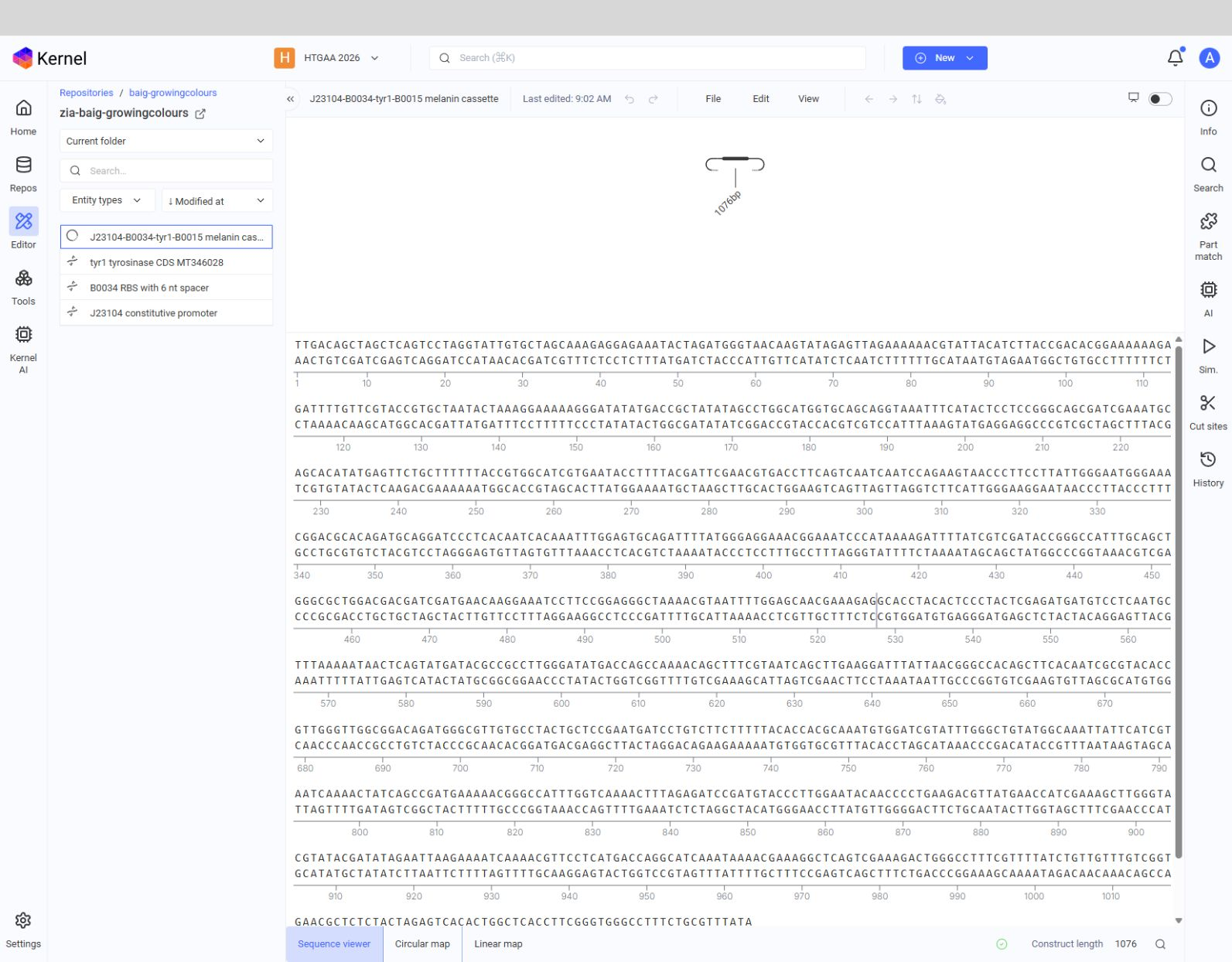This screenshot has height=962, width=1232.
Task: Select the J23104-B0034-tyr1-B0015 melanin cassette entry
Action: [166, 237]
